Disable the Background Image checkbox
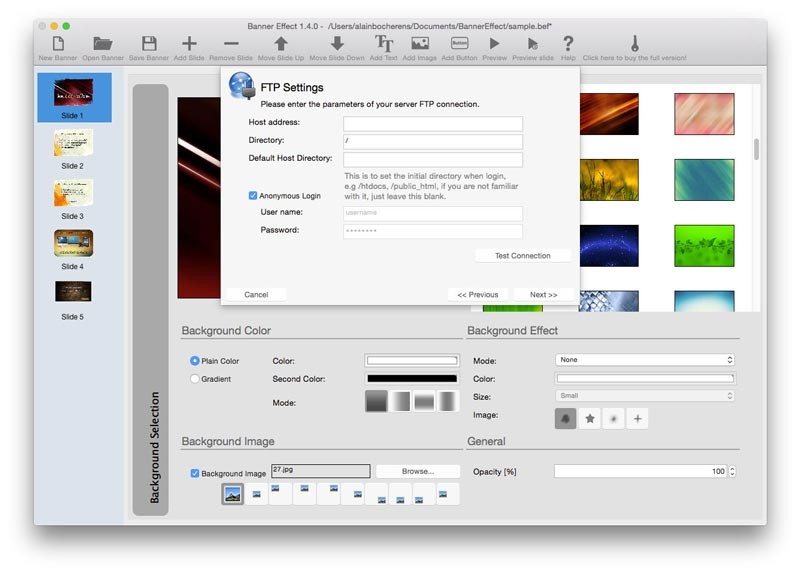Image resolution: width=800 pixels, height=573 pixels. point(195,473)
